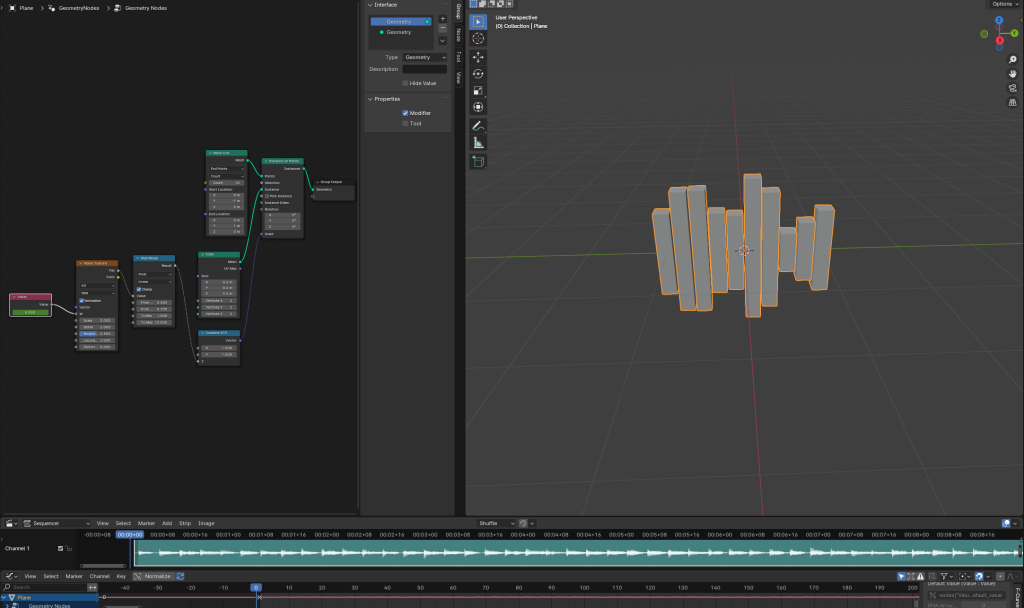Open the viewport Options dropdown

1003,4
